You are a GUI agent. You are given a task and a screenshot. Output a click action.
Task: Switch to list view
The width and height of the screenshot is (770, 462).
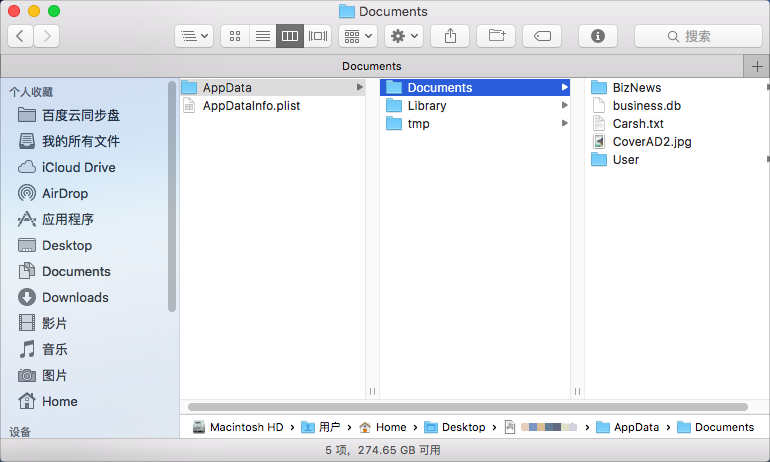(x=263, y=36)
